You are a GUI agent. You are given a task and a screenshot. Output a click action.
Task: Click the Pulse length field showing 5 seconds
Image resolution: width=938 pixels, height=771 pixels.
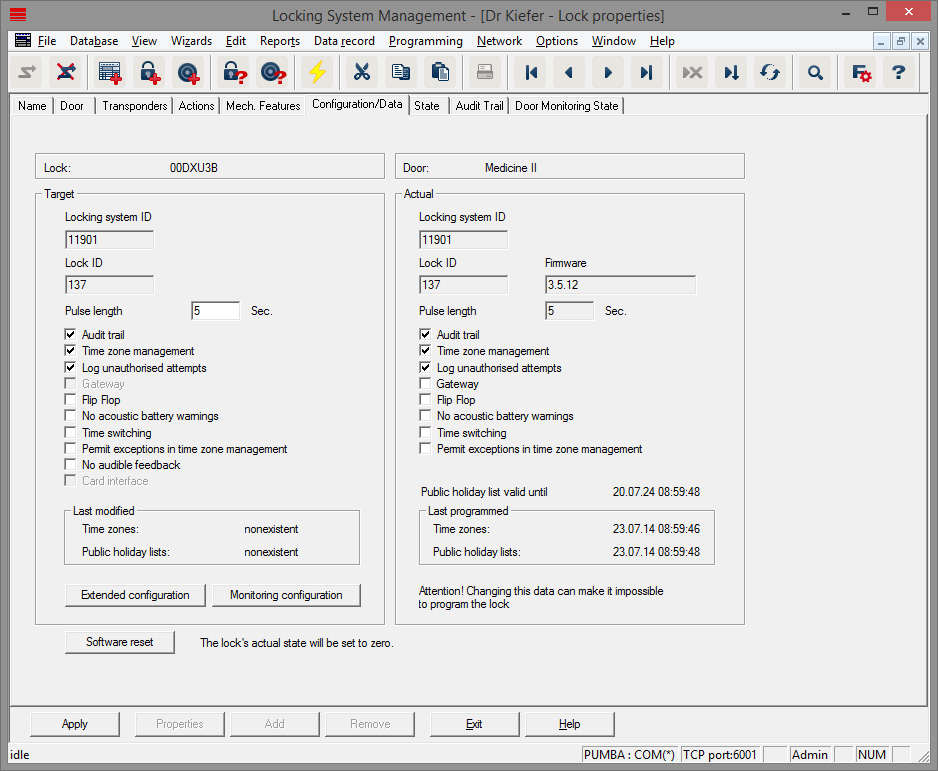click(215, 310)
